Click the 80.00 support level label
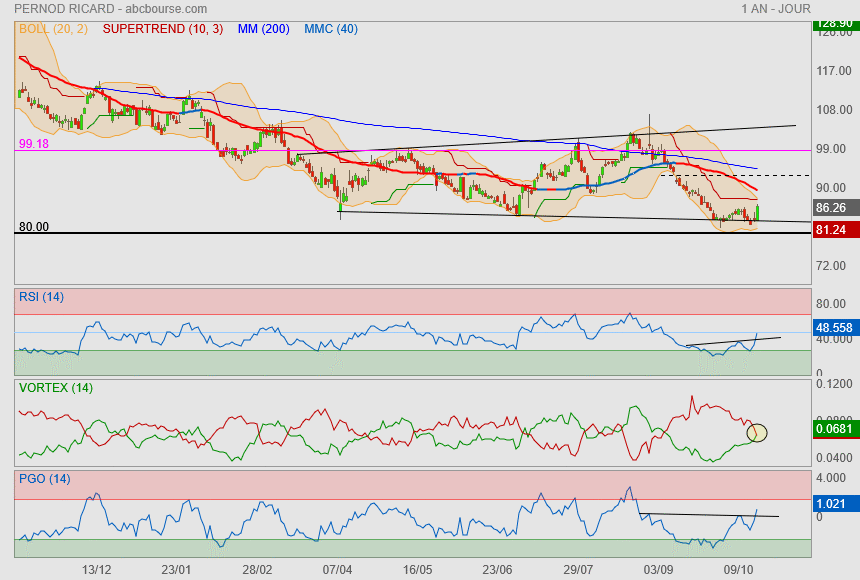Image resolution: width=860 pixels, height=580 pixels. pyautogui.click(x=34, y=227)
